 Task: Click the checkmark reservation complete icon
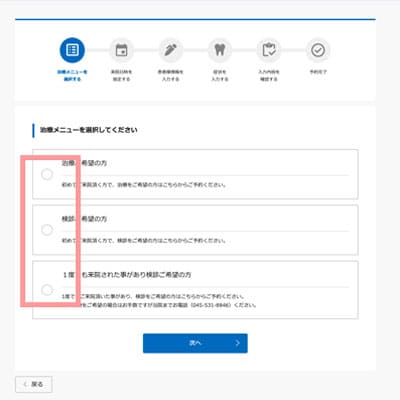pyautogui.click(x=318, y=50)
